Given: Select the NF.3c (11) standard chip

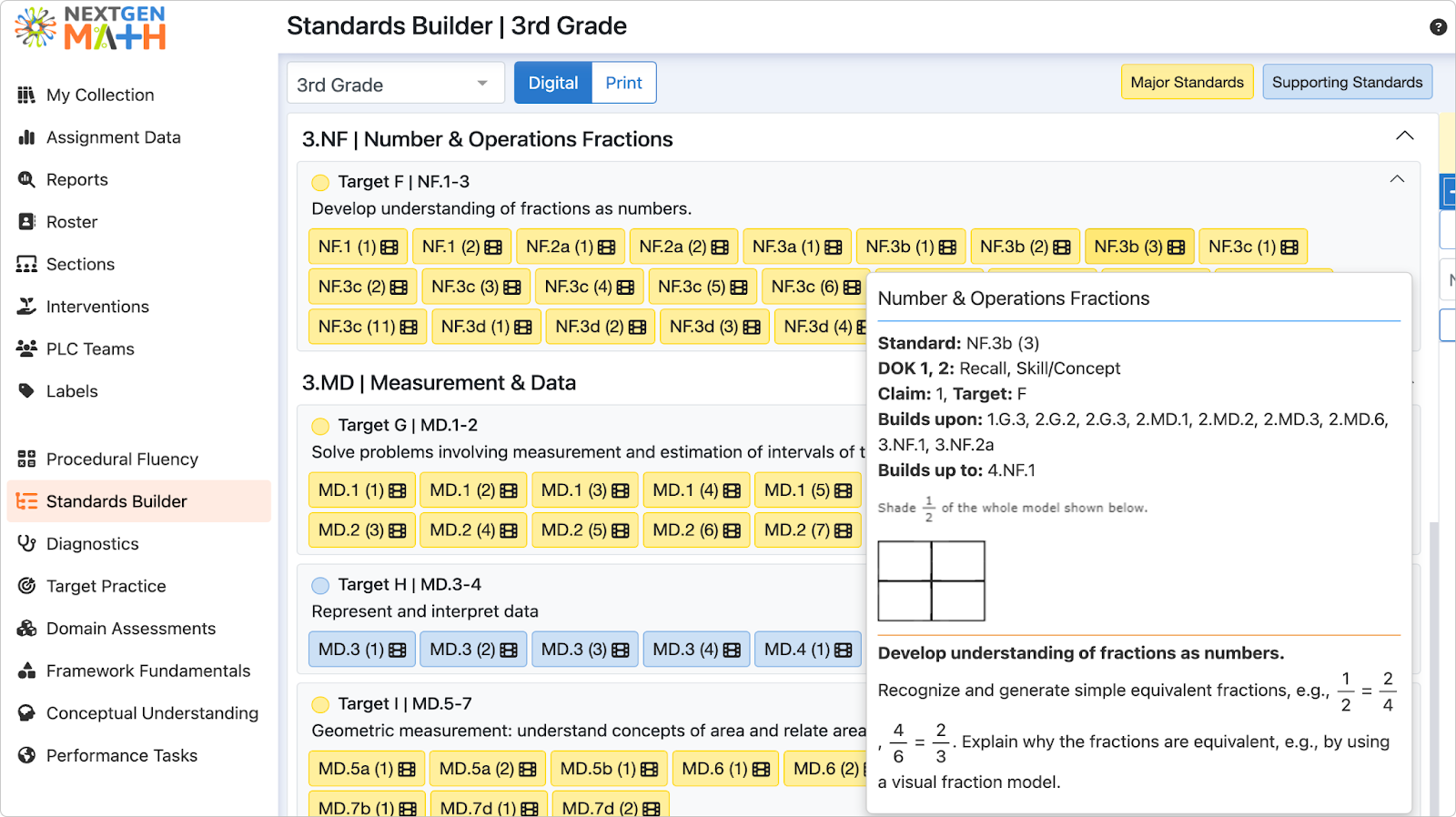Looking at the screenshot, I should [368, 327].
